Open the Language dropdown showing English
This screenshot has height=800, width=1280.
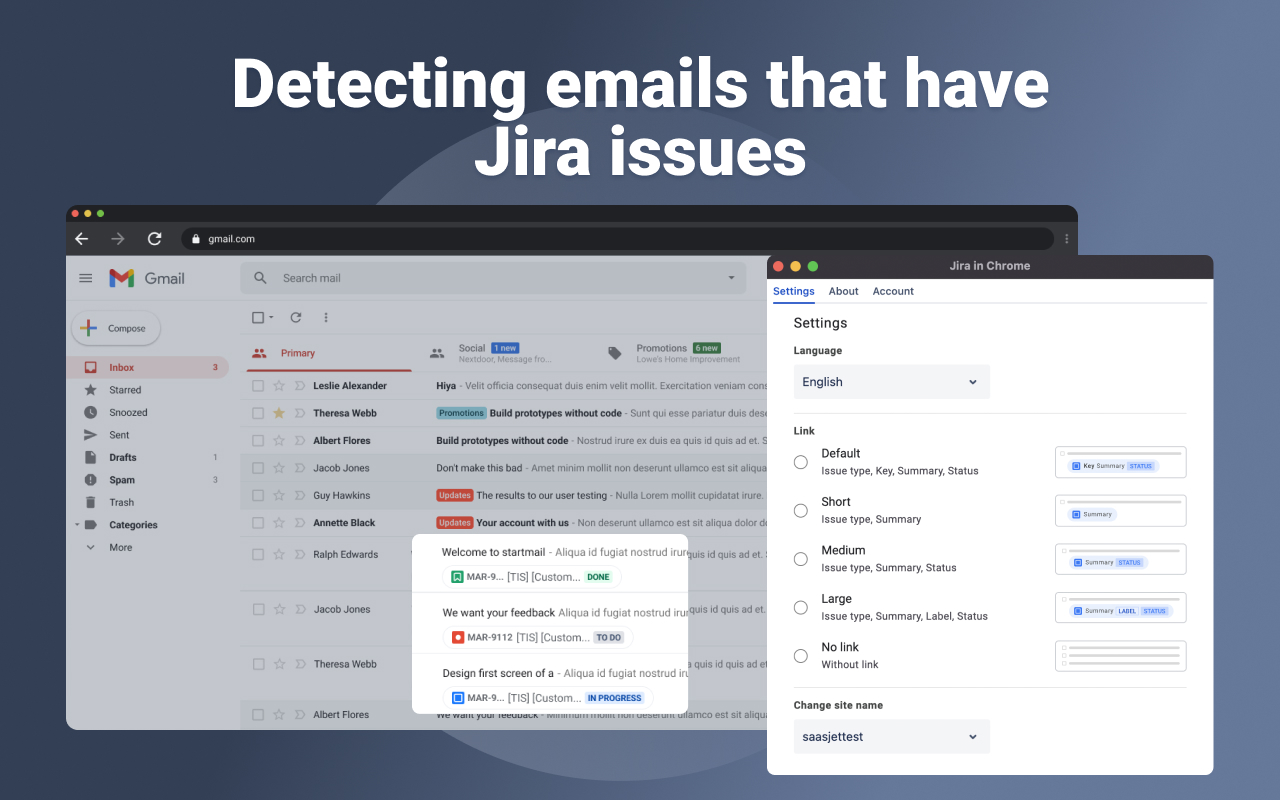point(891,381)
